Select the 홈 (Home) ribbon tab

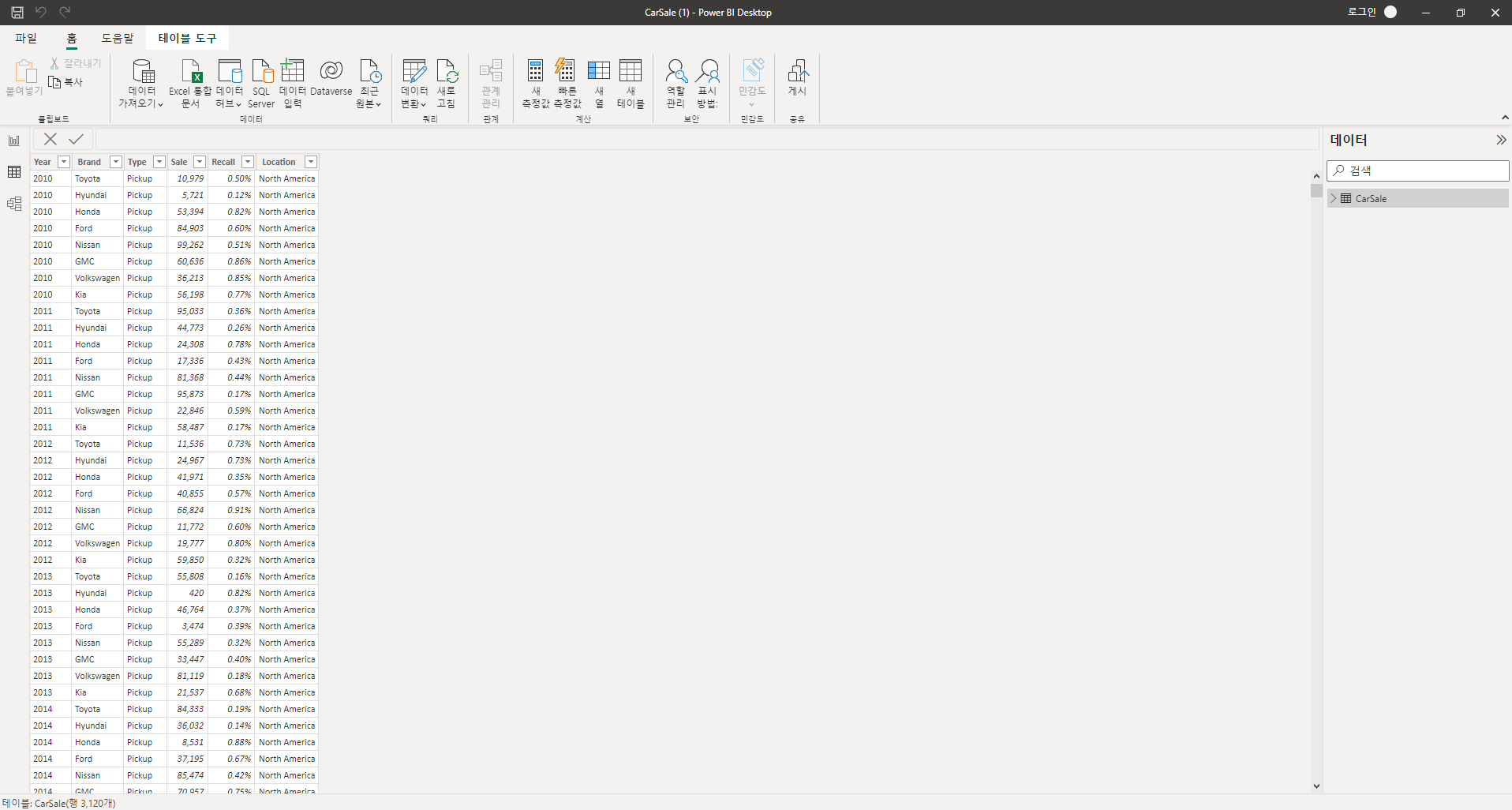pyautogui.click(x=72, y=38)
